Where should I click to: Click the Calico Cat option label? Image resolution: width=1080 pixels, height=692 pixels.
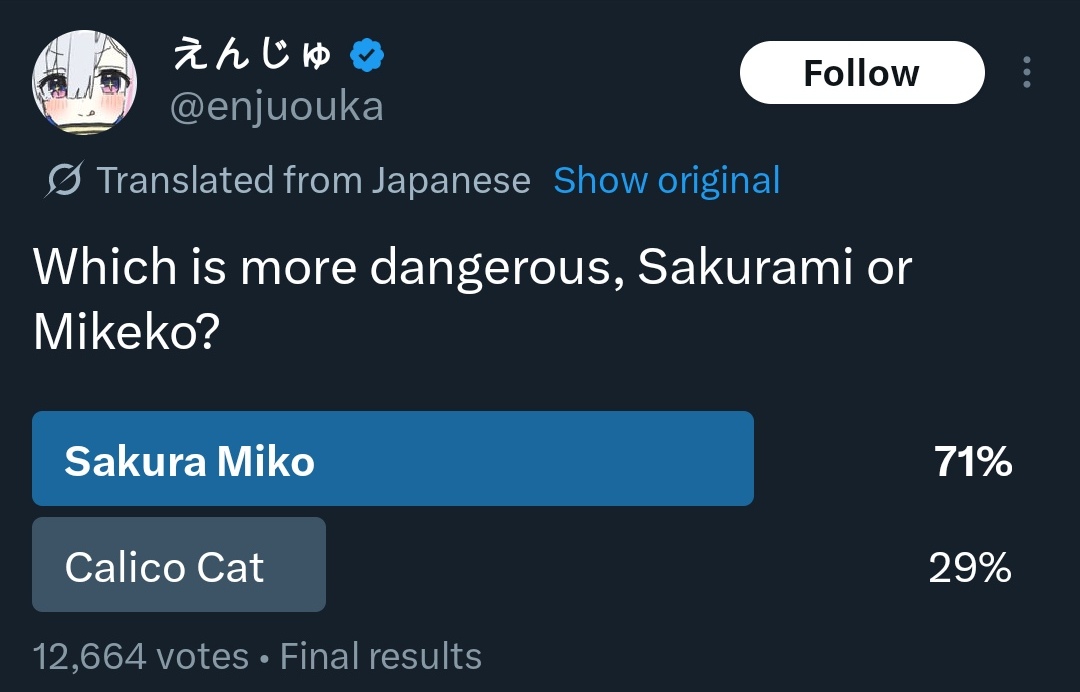pos(164,567)
